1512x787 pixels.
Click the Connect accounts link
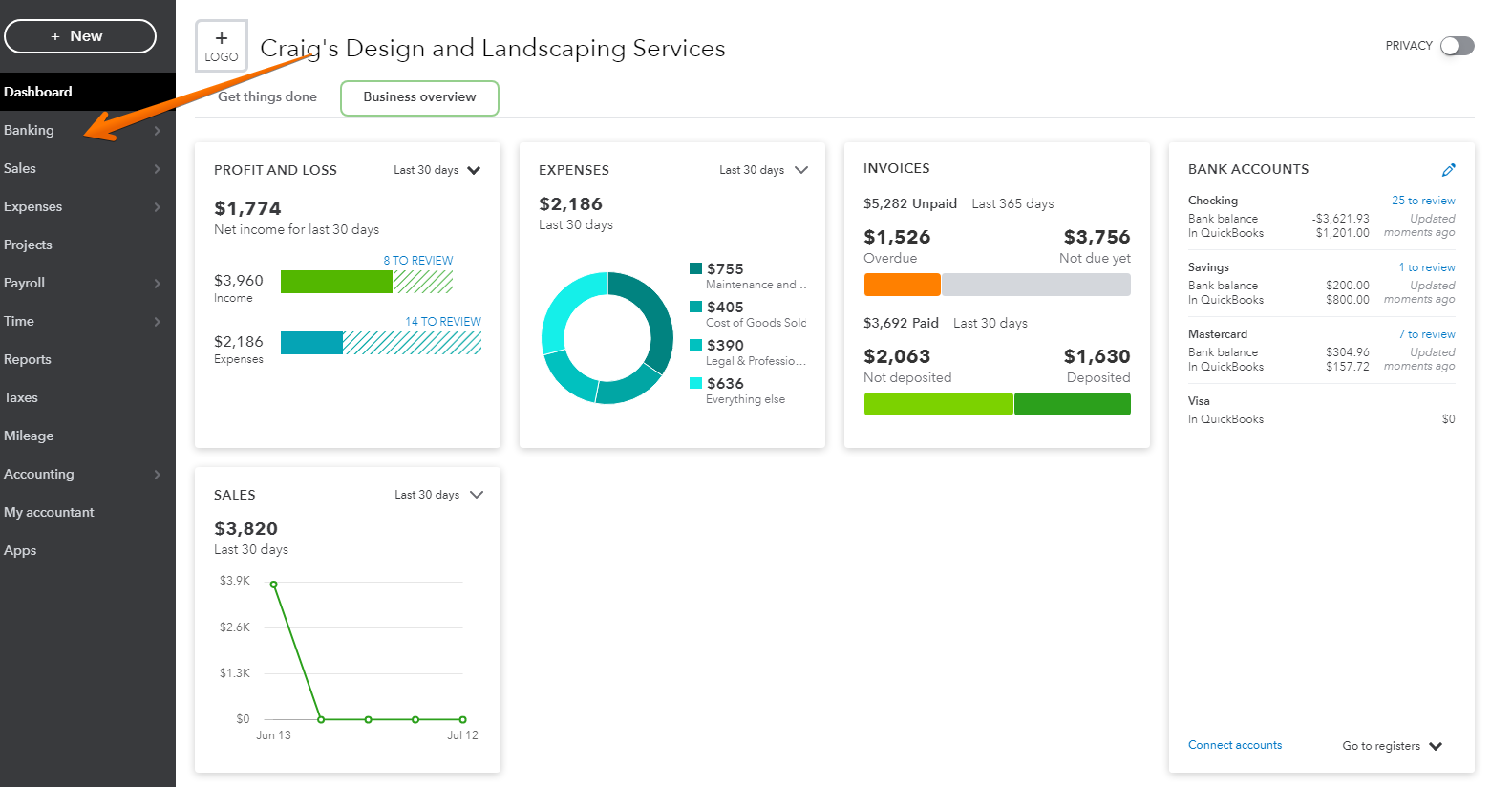[1235, 745]
